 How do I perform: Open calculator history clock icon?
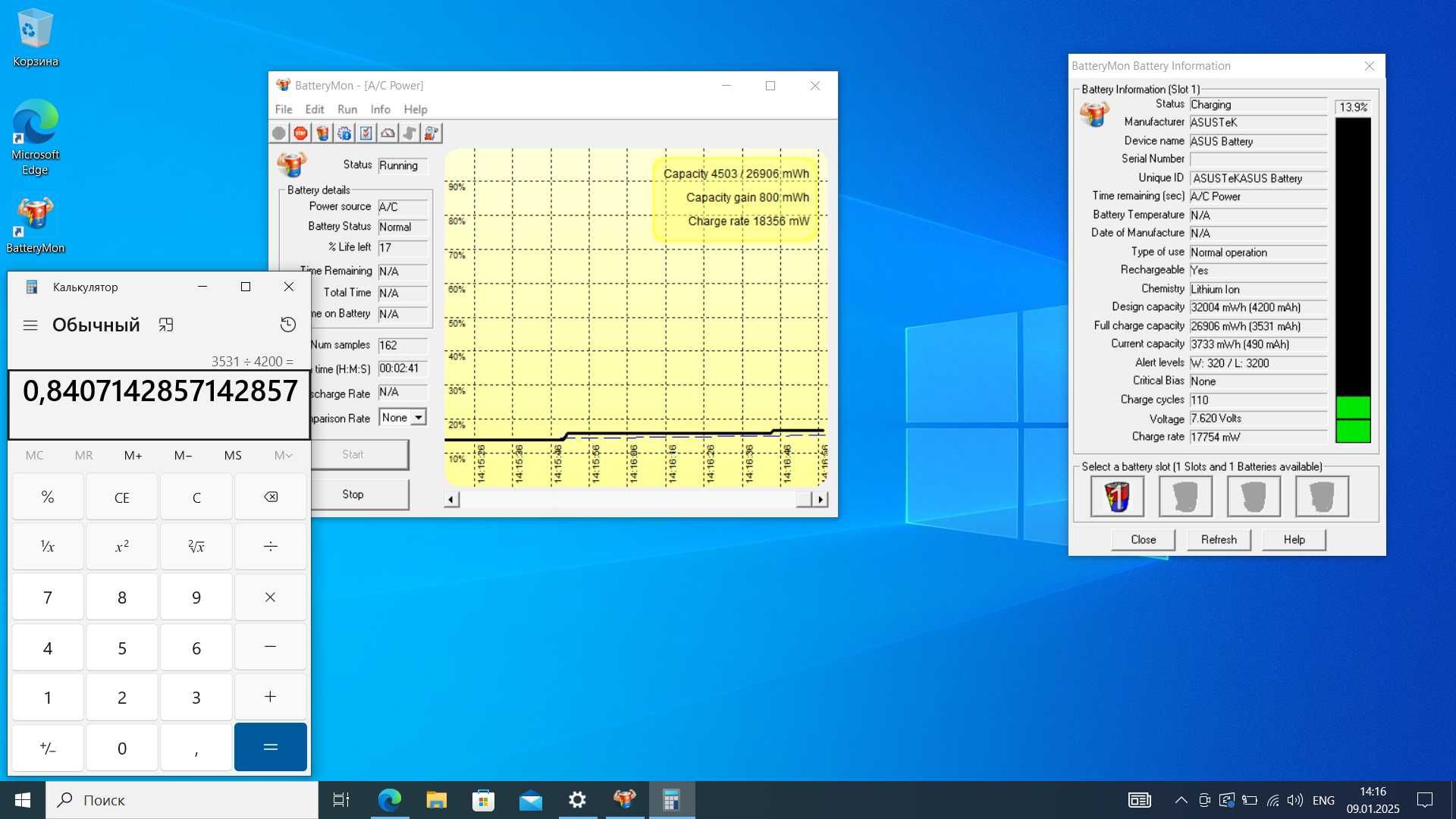click(288, 325)
